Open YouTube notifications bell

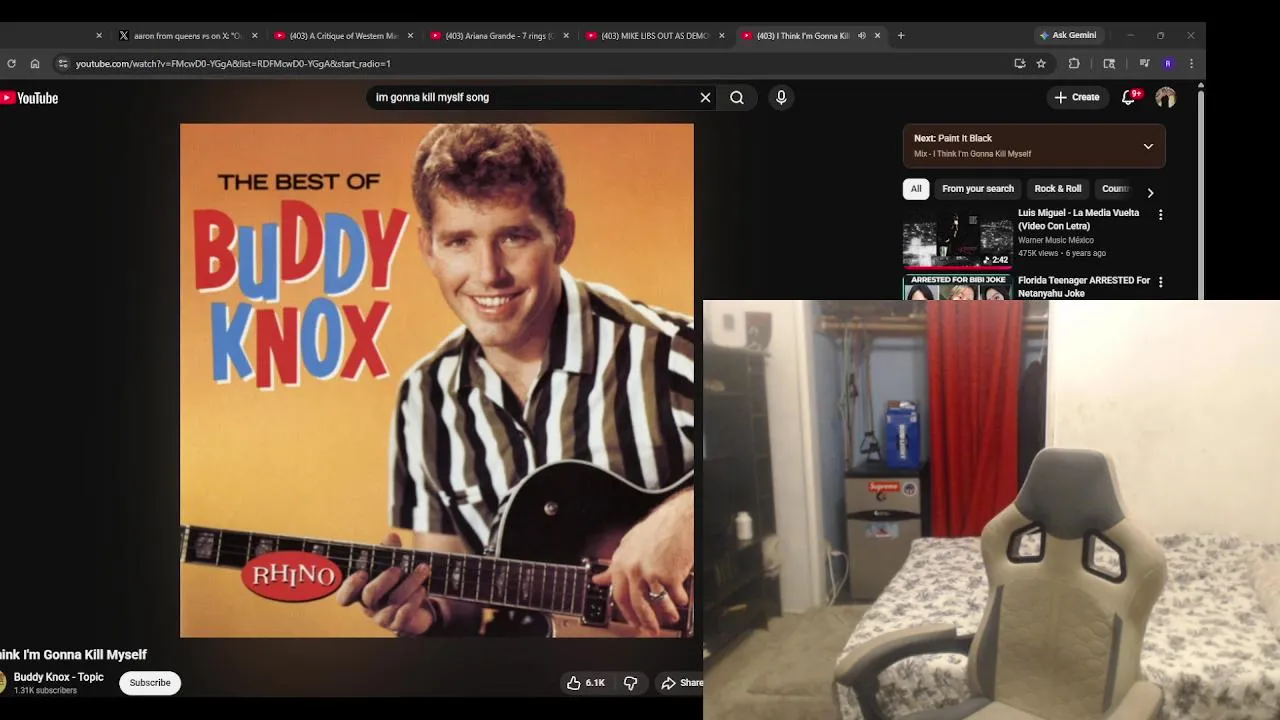point(1128,97)
